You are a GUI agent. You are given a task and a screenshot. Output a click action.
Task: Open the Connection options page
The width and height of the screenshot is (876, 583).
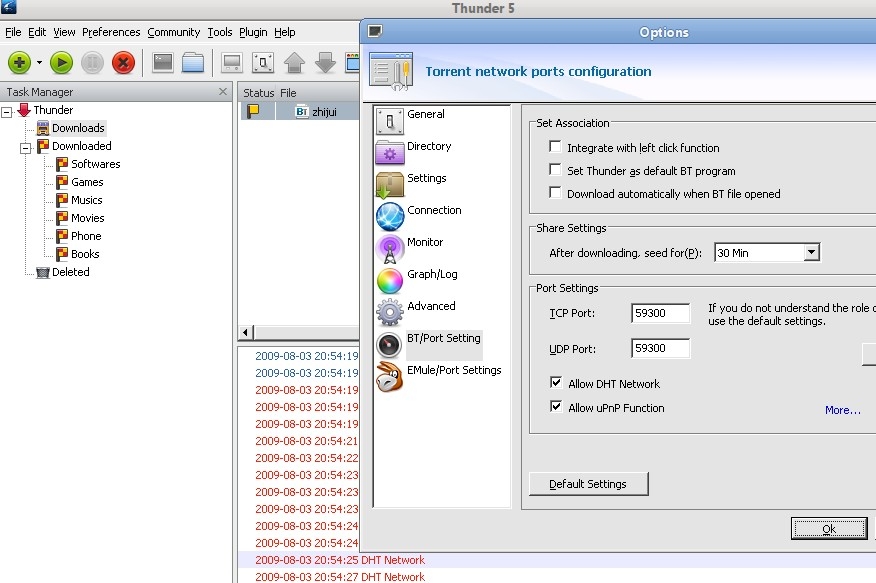pyautogui.click(x=434, y=210)
